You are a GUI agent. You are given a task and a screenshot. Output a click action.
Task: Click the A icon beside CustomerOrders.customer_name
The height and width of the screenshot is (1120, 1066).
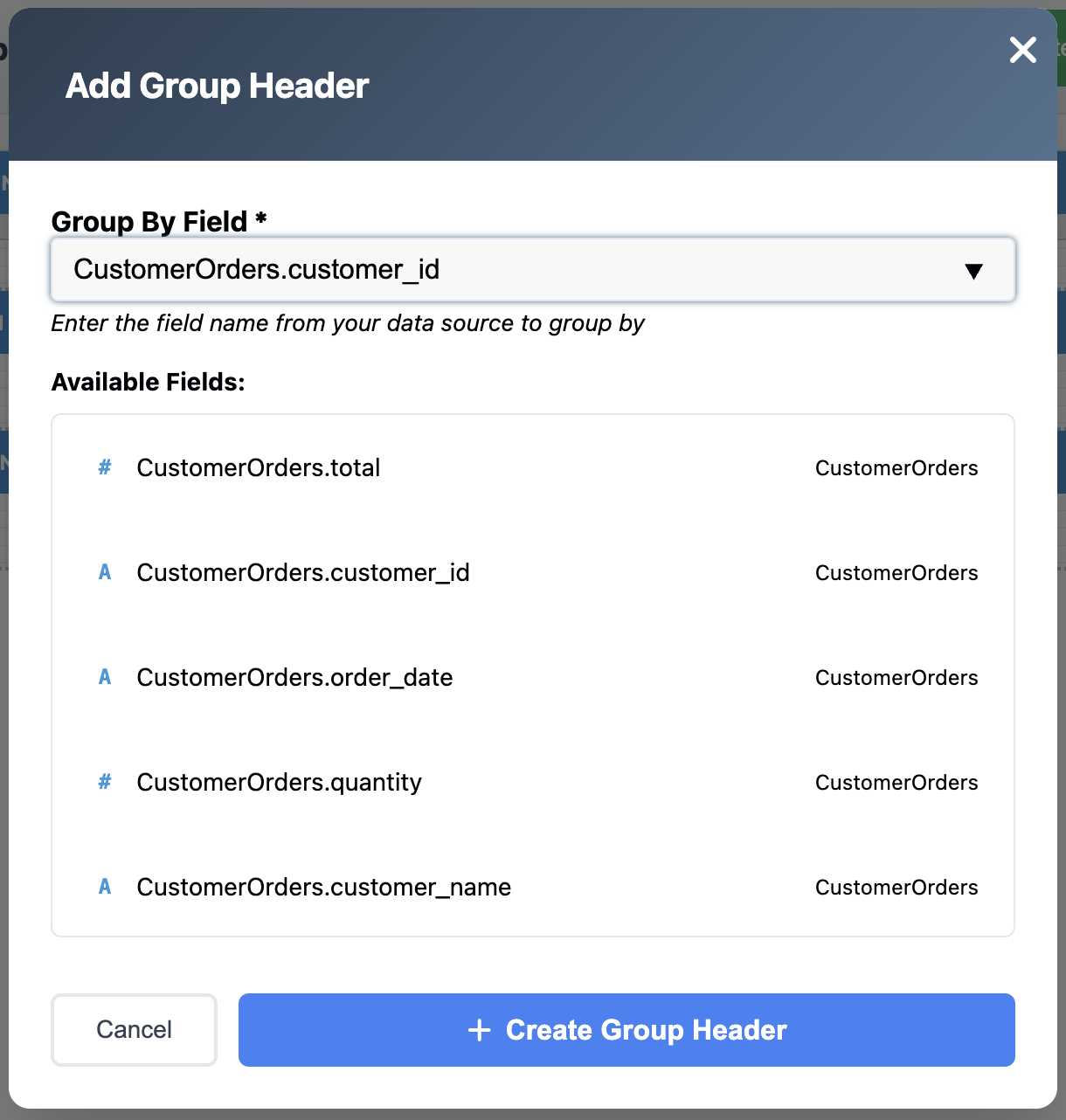[x=105, y=887]
